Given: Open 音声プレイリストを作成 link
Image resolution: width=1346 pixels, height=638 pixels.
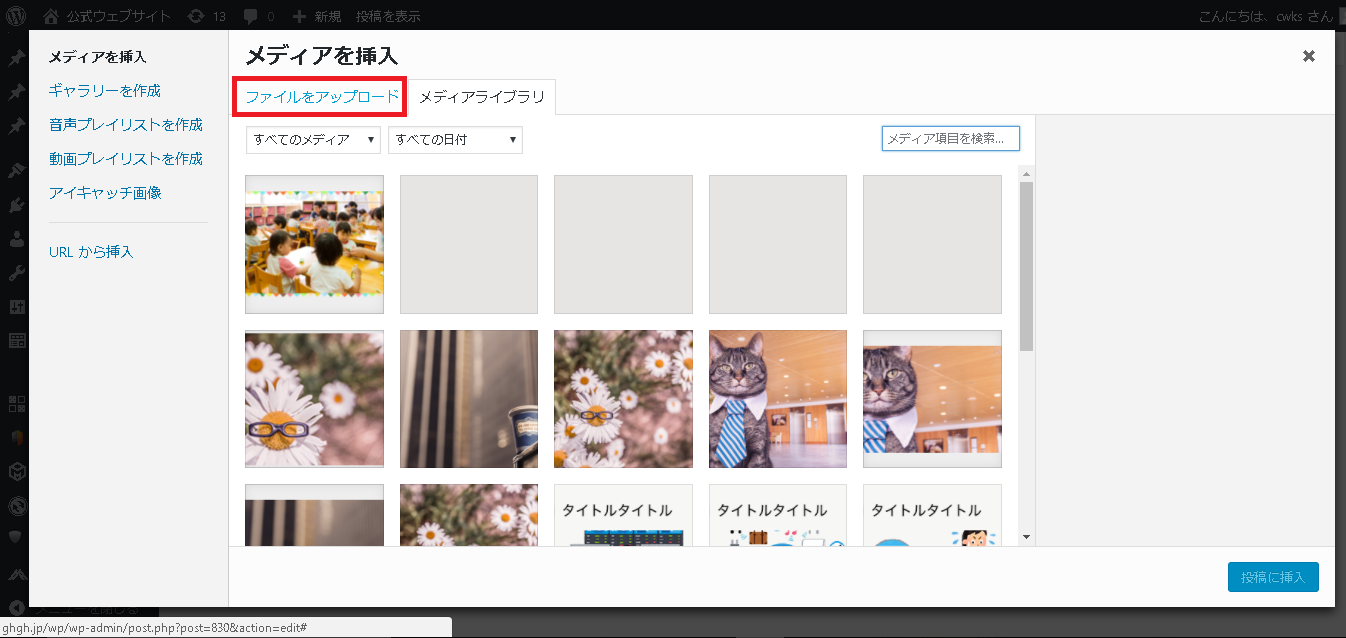Looking at the screenshot, I should 126,124.
